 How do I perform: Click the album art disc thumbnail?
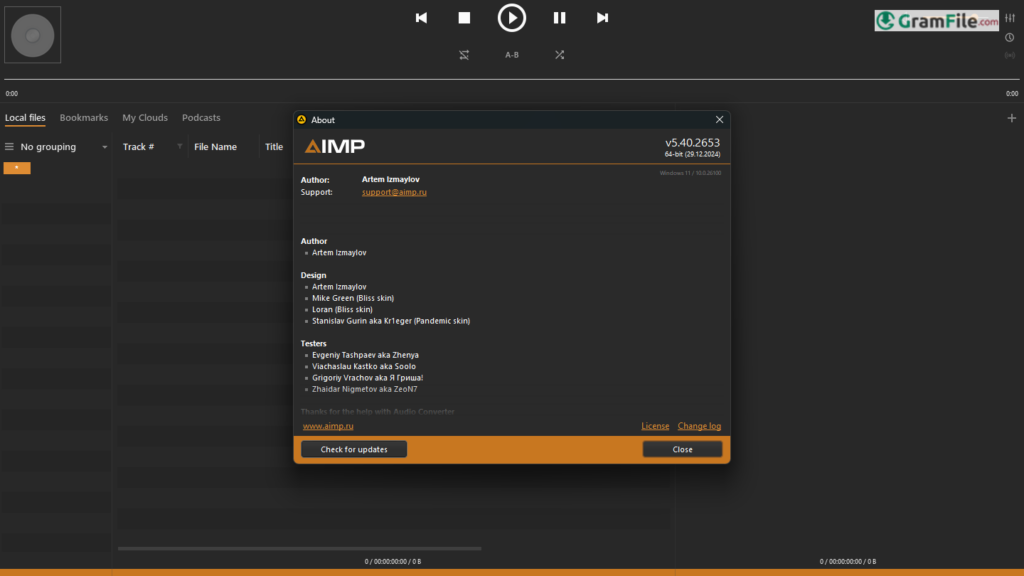pyautogui.click(x=33, y=35)
